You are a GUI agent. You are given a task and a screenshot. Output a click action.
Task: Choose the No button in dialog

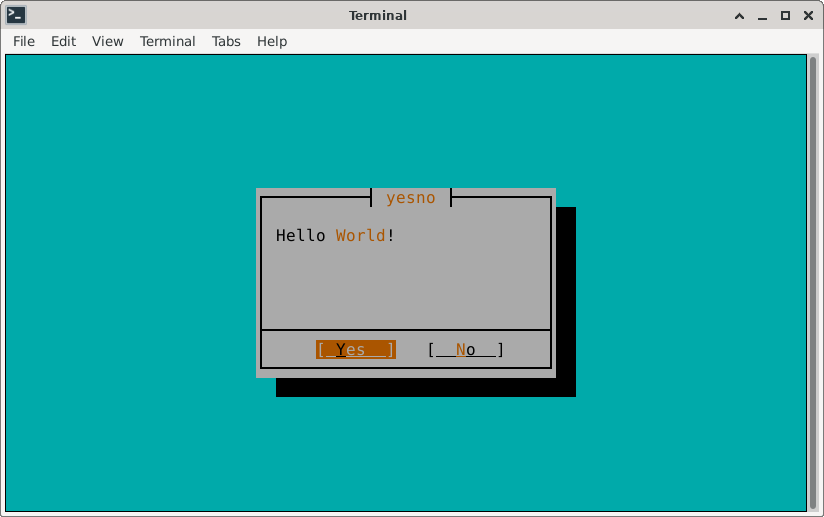coord(465,349)
